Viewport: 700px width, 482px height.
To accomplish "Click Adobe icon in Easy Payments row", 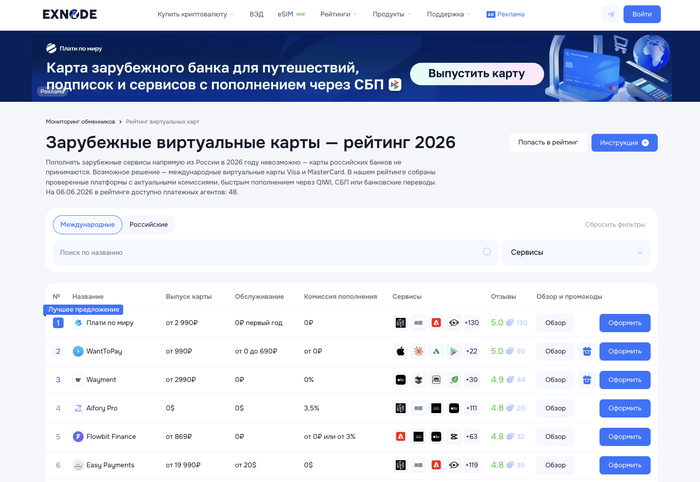I will click(x=436, y=465).
